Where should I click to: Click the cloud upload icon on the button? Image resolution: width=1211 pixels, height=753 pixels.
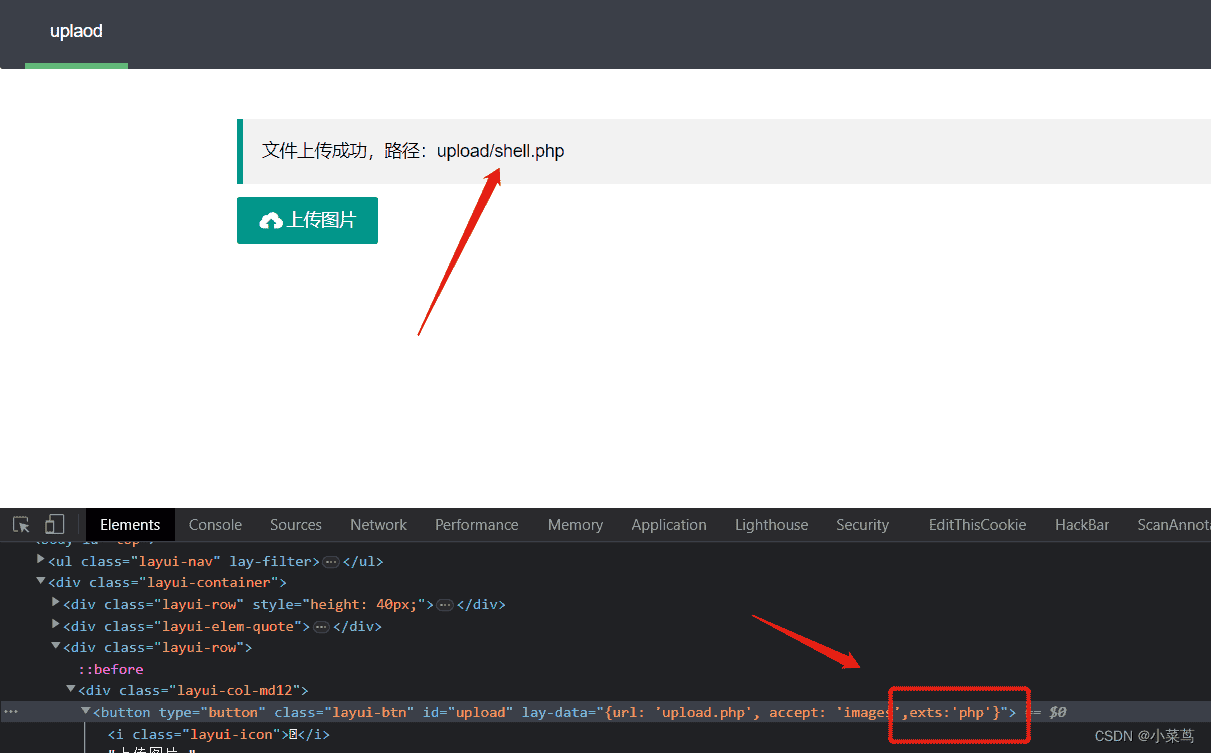270,221
